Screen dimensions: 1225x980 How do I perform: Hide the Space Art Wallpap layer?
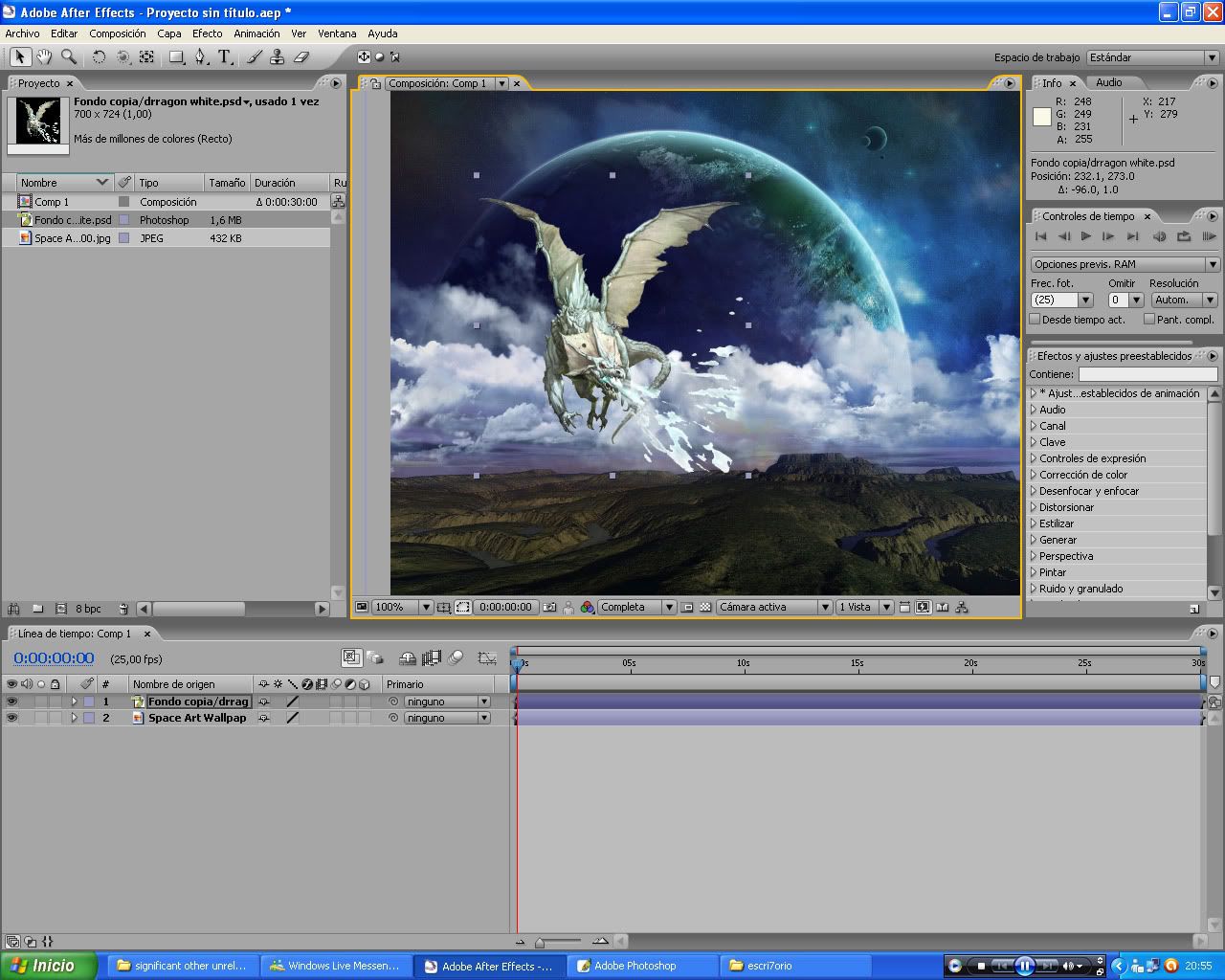coord(11,718)
